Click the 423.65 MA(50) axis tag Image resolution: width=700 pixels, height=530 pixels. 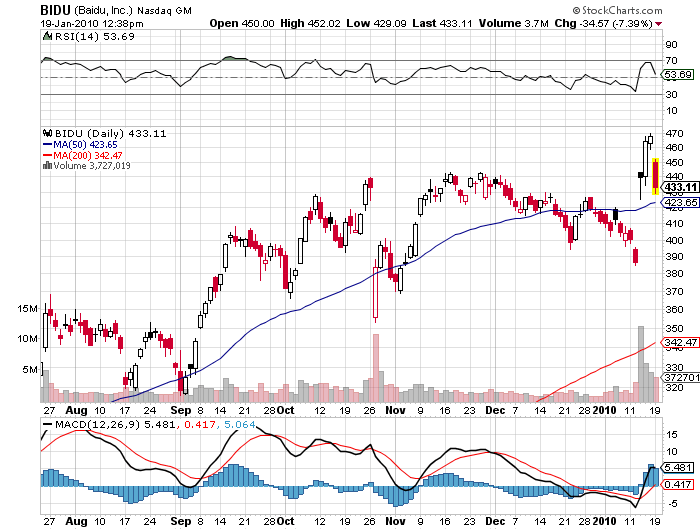(x=680, y=203)
